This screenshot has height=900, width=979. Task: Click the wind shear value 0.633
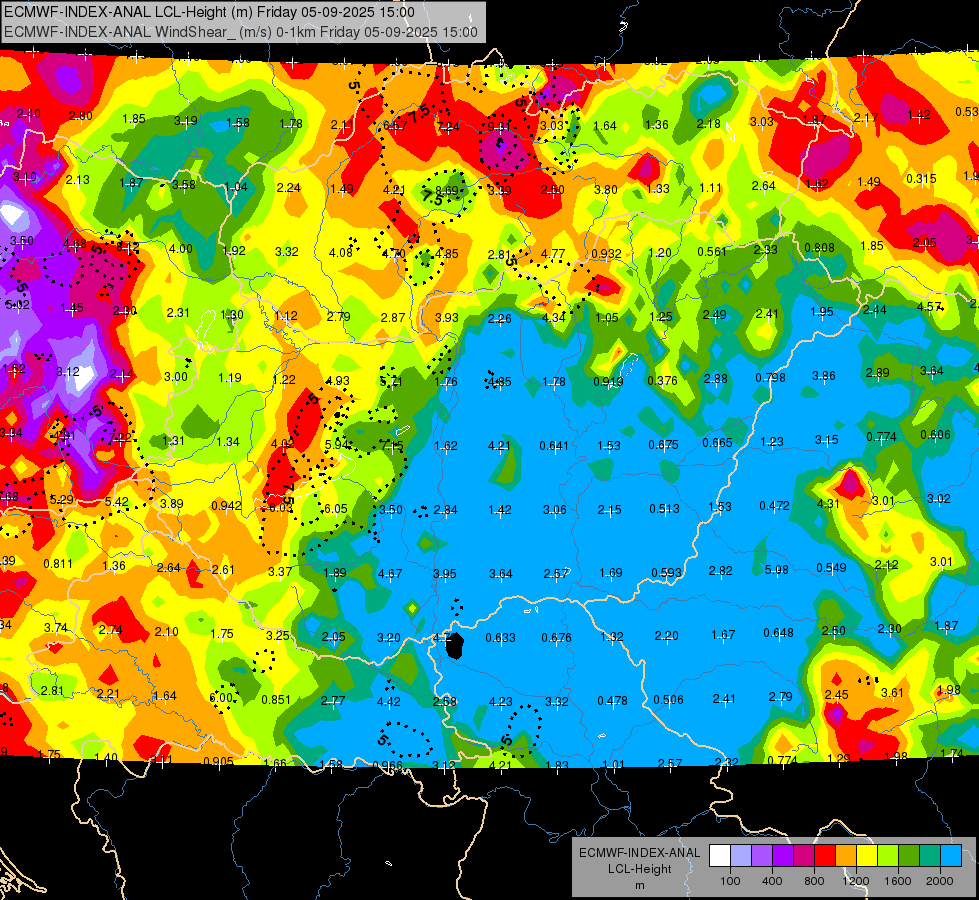[x=500, y=638]
